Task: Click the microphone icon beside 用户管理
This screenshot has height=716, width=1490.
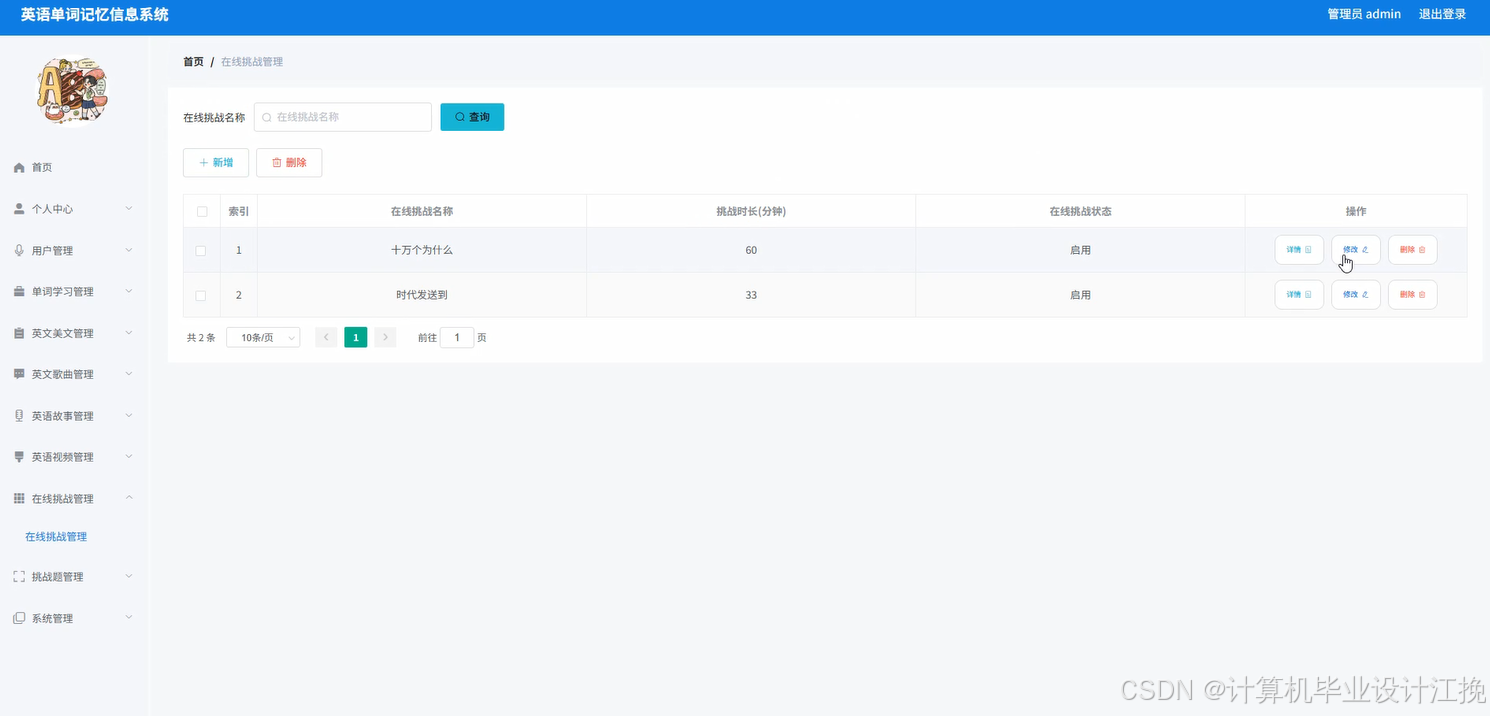Action: click(x=19, y=250)
